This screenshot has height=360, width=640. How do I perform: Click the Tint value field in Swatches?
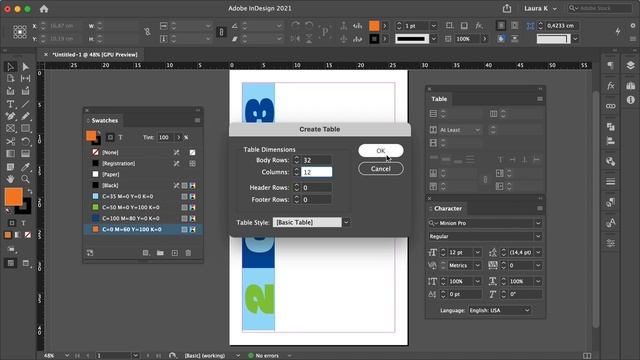[x=167, y=138]
